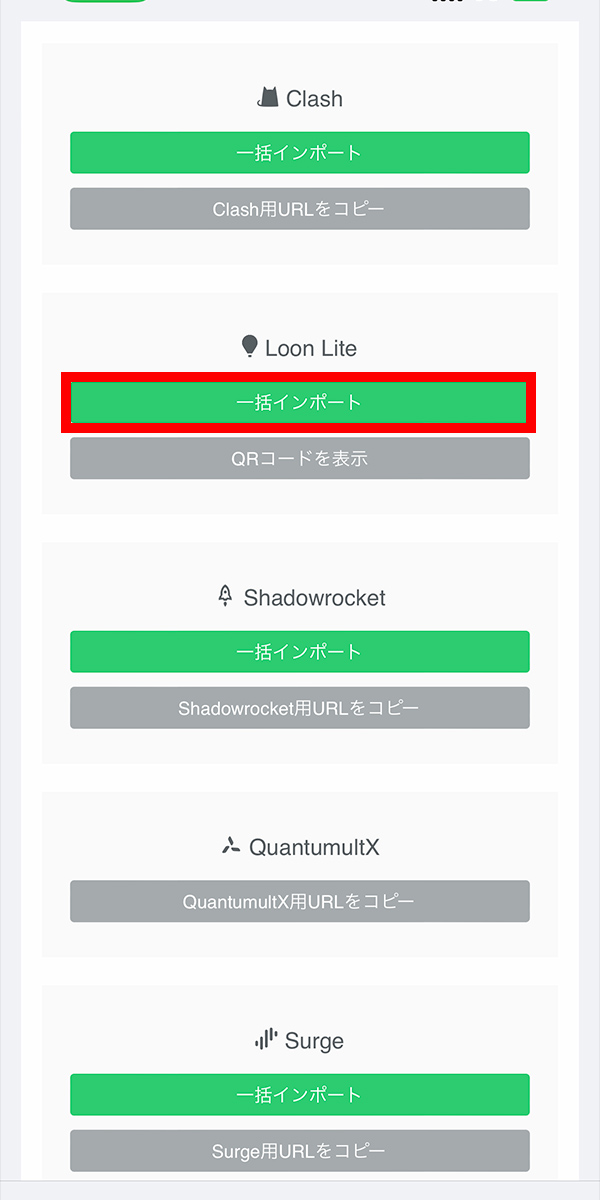Click Shadowrocket 一括インポート button

(299, 651)
